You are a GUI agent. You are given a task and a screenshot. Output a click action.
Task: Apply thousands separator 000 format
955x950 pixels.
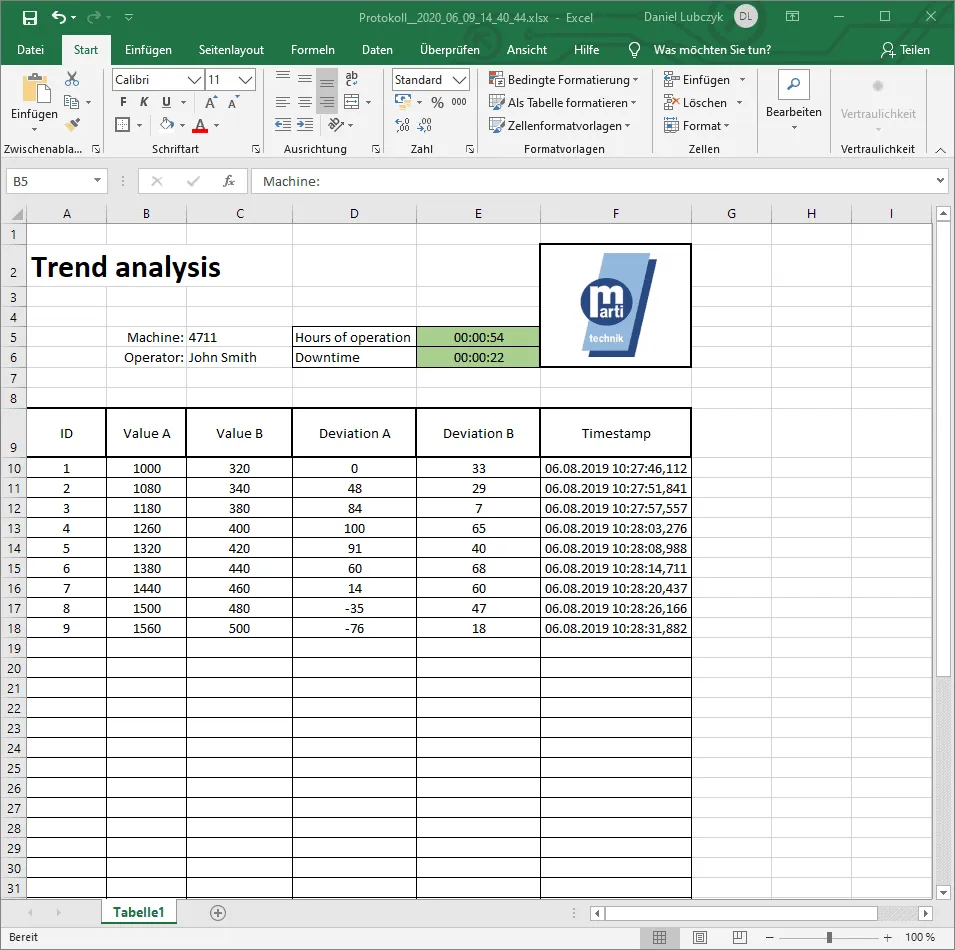pos(459,102)
